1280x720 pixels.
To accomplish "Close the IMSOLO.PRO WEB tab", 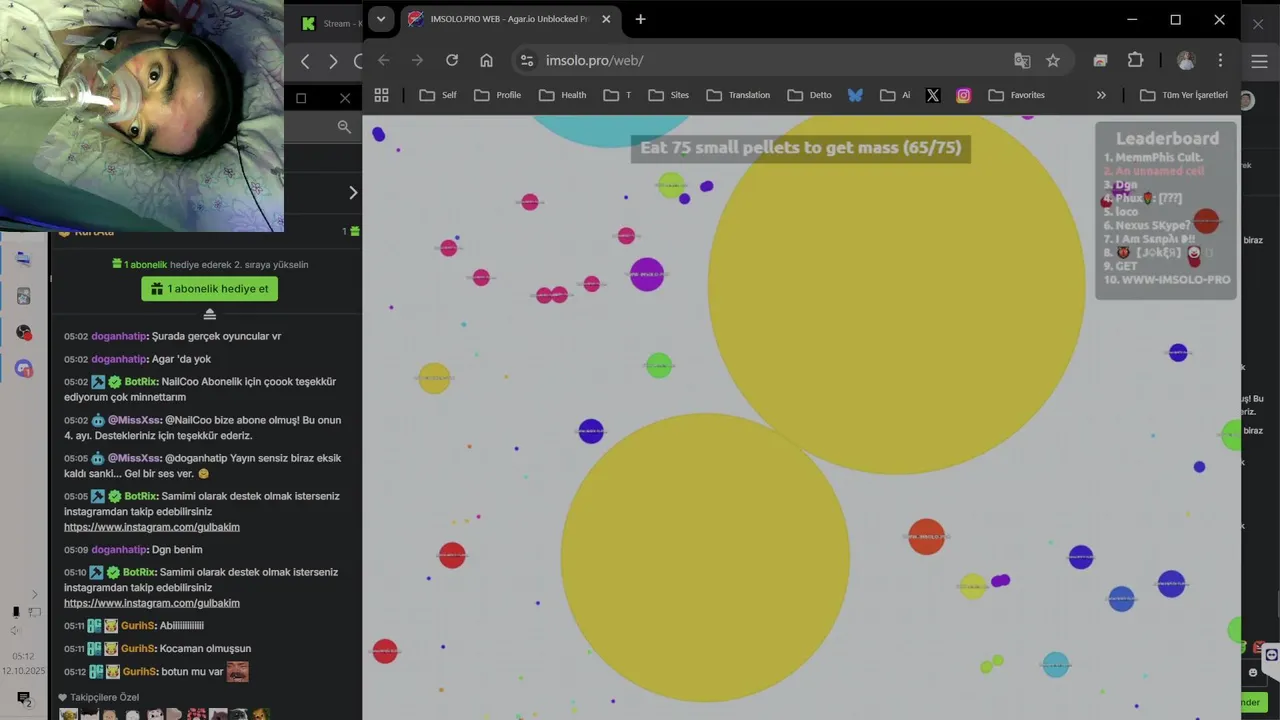I will 606,19.
